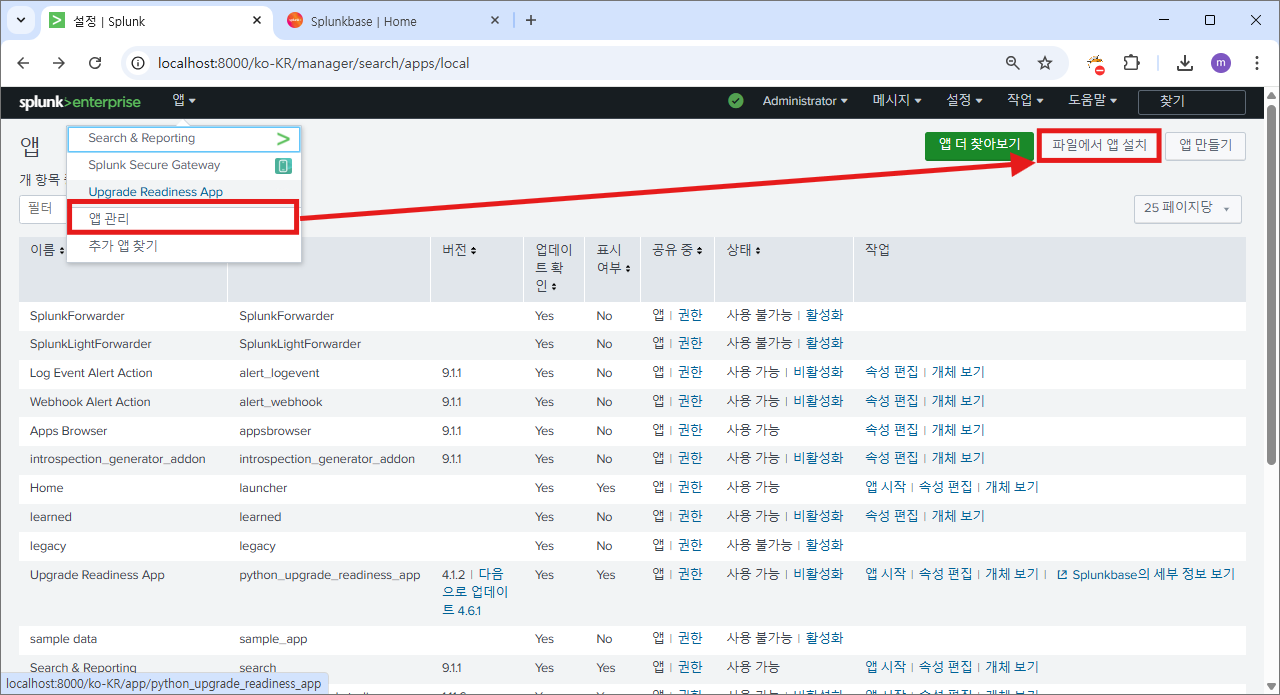Click the 앱 더 찾아보기 green button

point(979,145)
